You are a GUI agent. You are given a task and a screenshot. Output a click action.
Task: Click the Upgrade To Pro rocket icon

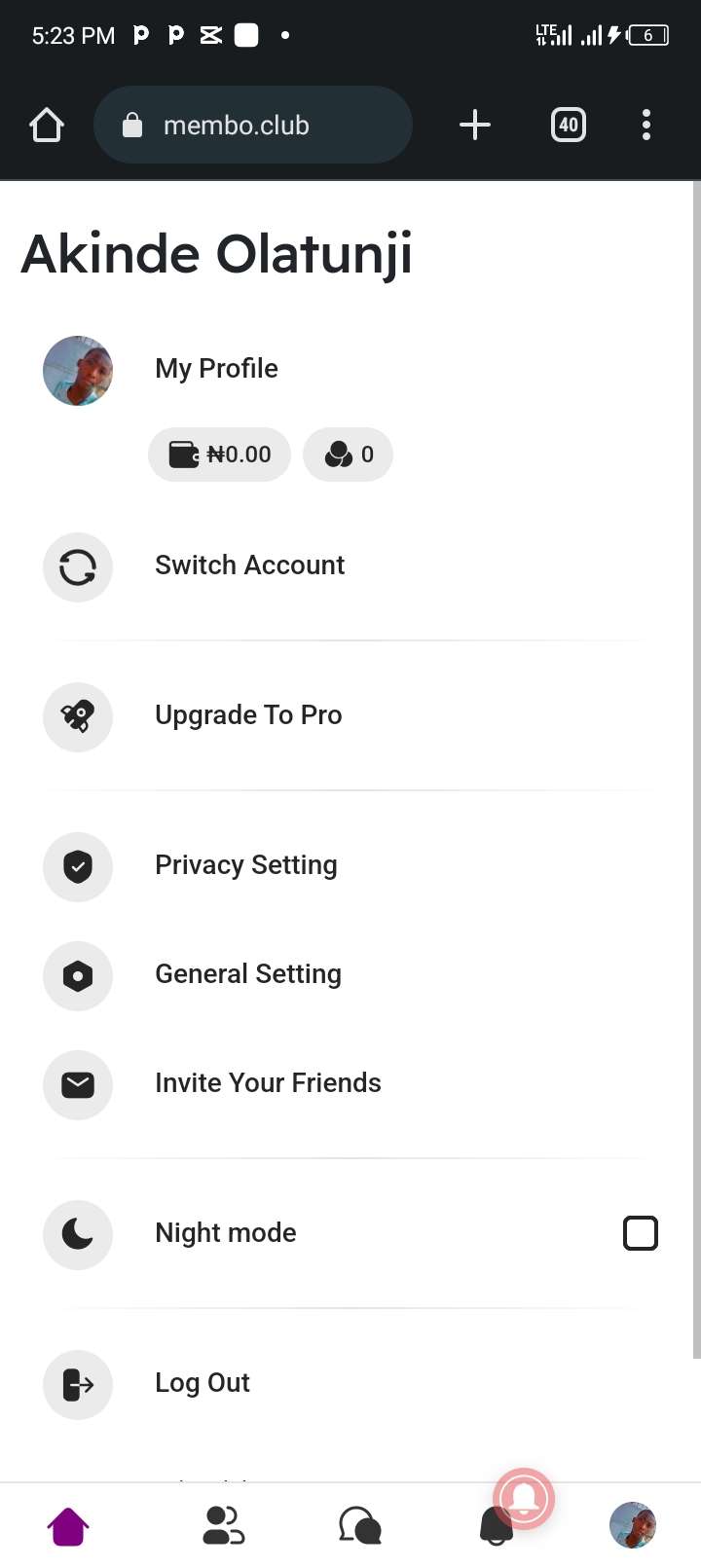[x=78, y=717]
